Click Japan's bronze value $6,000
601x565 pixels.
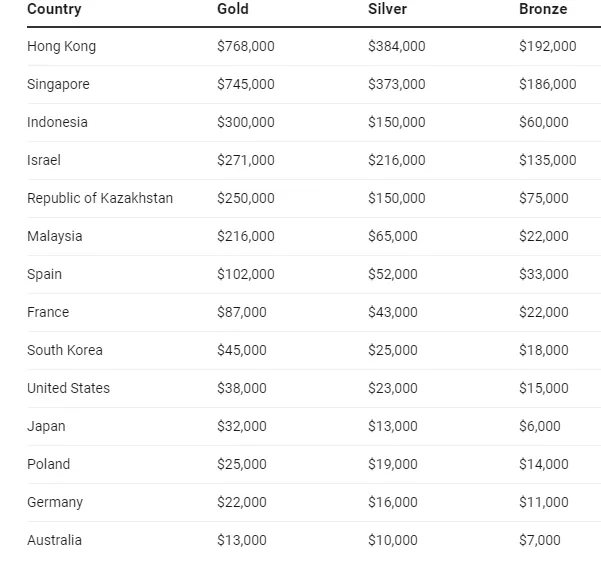[x=539, y=426]
